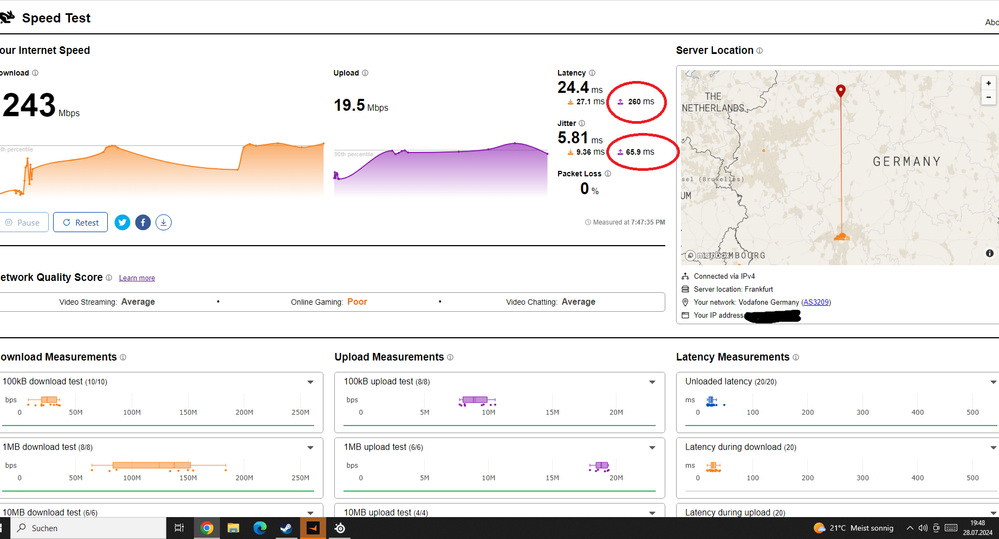The width and height of the screenshot is (999, 539).
Task: Open Task View on the taskbar
Action: [180, 528]
